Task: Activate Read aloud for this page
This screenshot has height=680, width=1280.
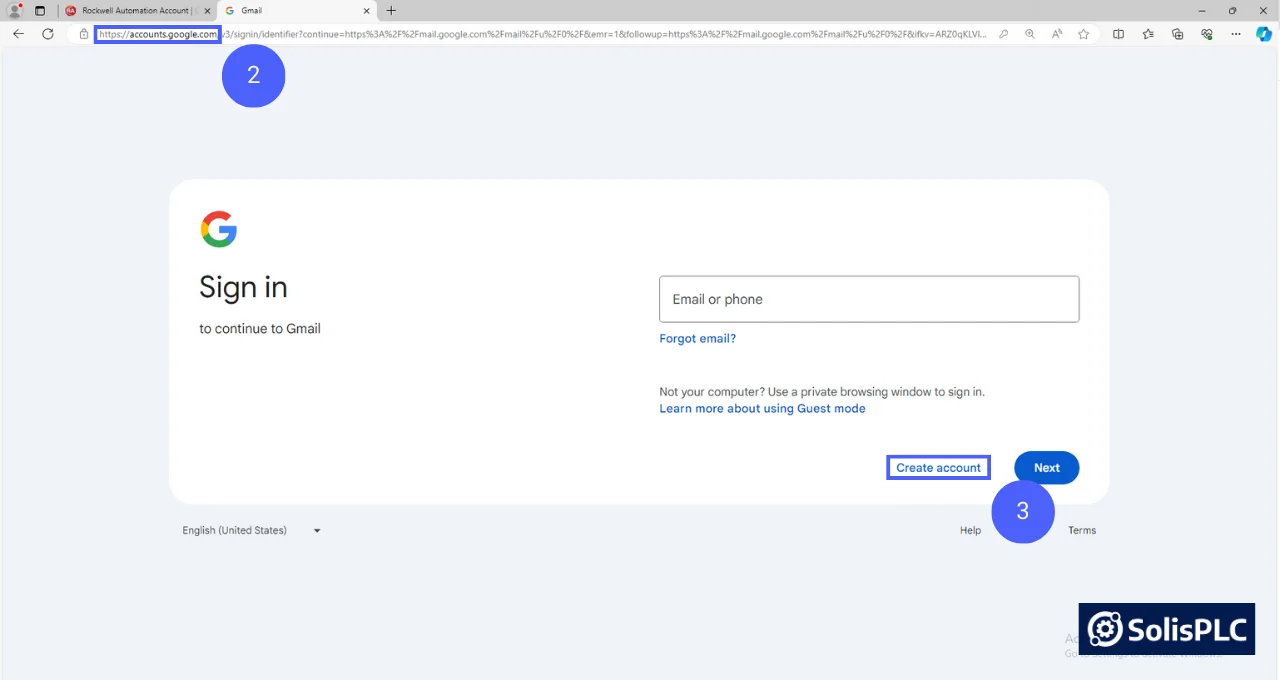Action: coord(1057,33)
